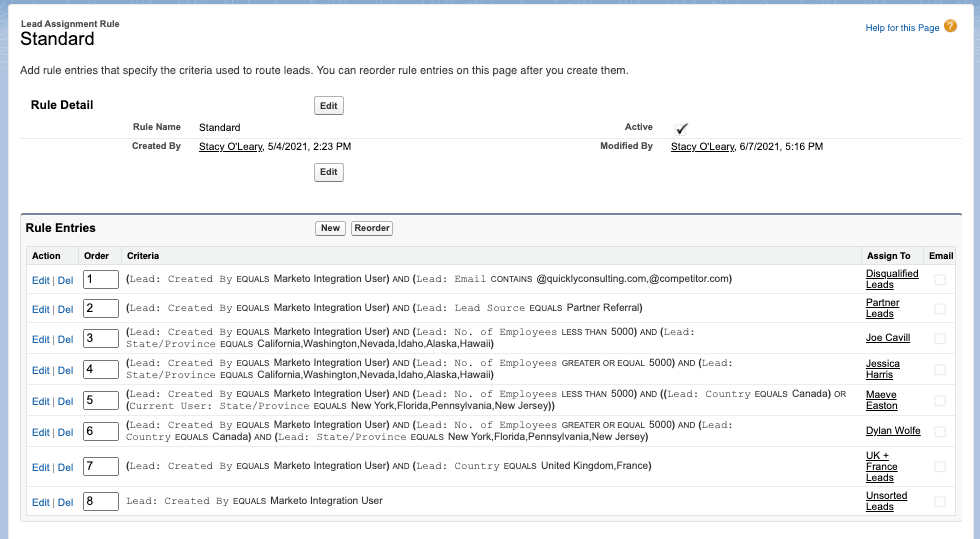This screenshot has width=980, height=539.
Task: Click the order field containing 4
Action: [101, 370]
